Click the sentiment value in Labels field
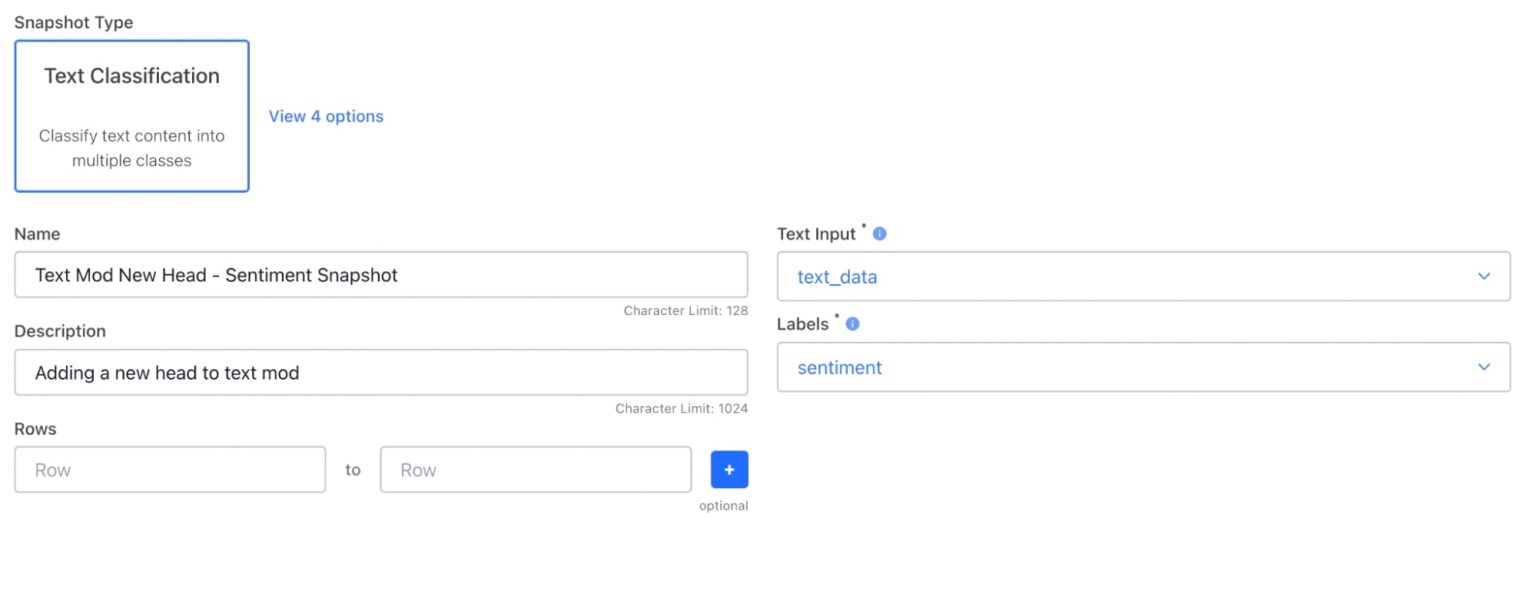Viewport: 1536px width, 591px height. click(839, 367)
